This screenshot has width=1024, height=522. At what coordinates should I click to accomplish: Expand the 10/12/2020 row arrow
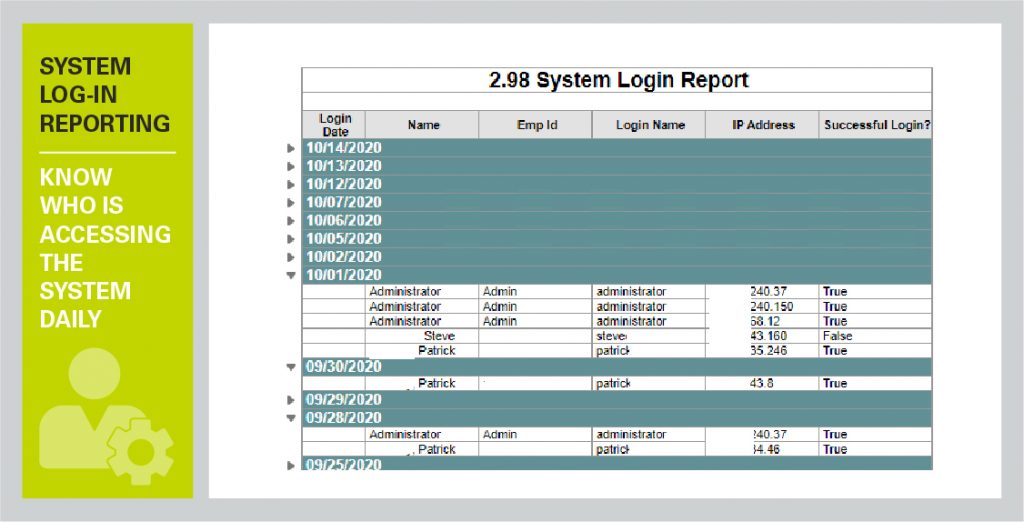[291, 184]
